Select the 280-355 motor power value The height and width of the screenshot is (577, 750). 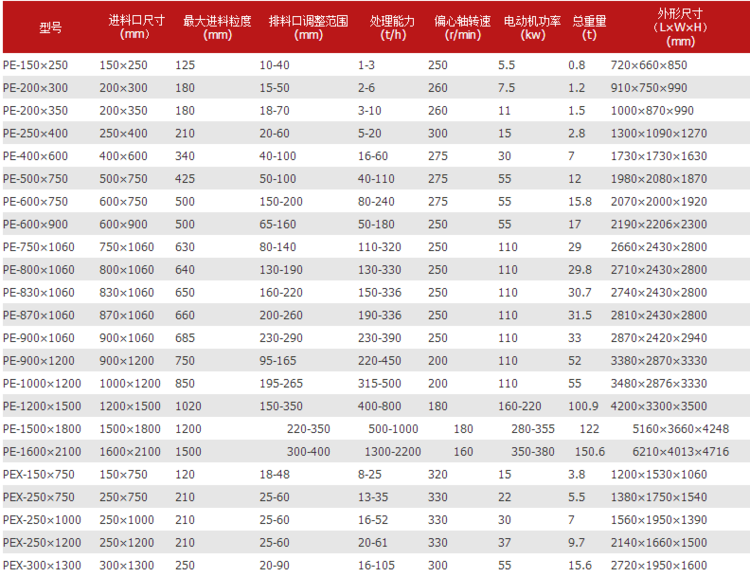[533, 429]
